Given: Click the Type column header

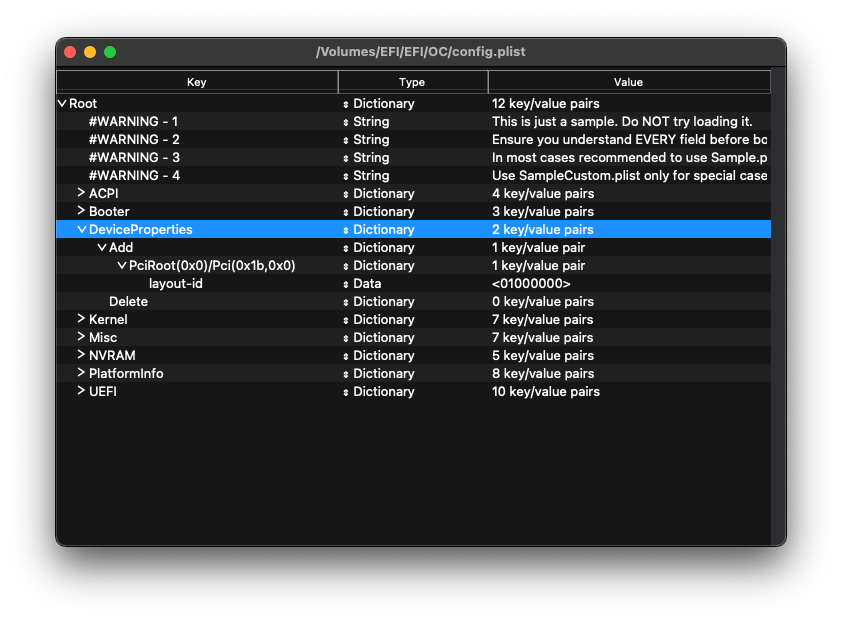Looking at the screenshot, I should pos(412,82).
